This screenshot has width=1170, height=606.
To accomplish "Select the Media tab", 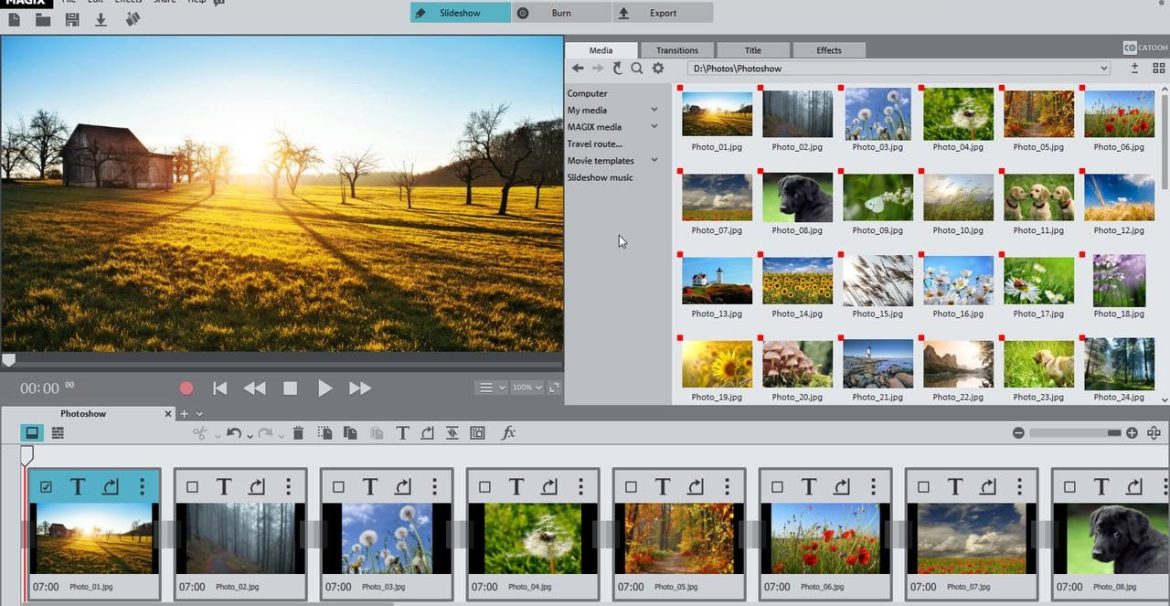I will click(x=601, y=50).
